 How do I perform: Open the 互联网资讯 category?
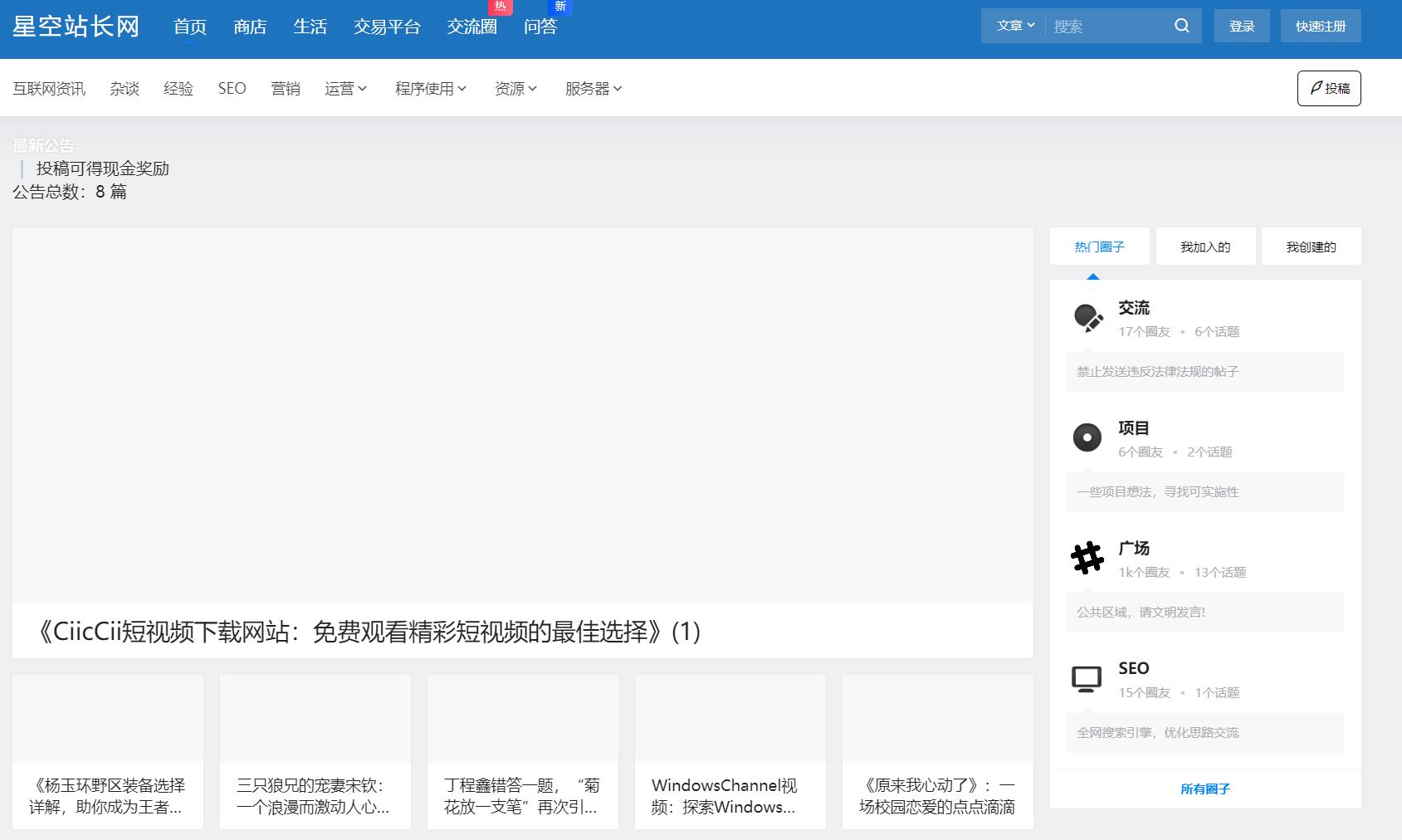coord(49,88)
